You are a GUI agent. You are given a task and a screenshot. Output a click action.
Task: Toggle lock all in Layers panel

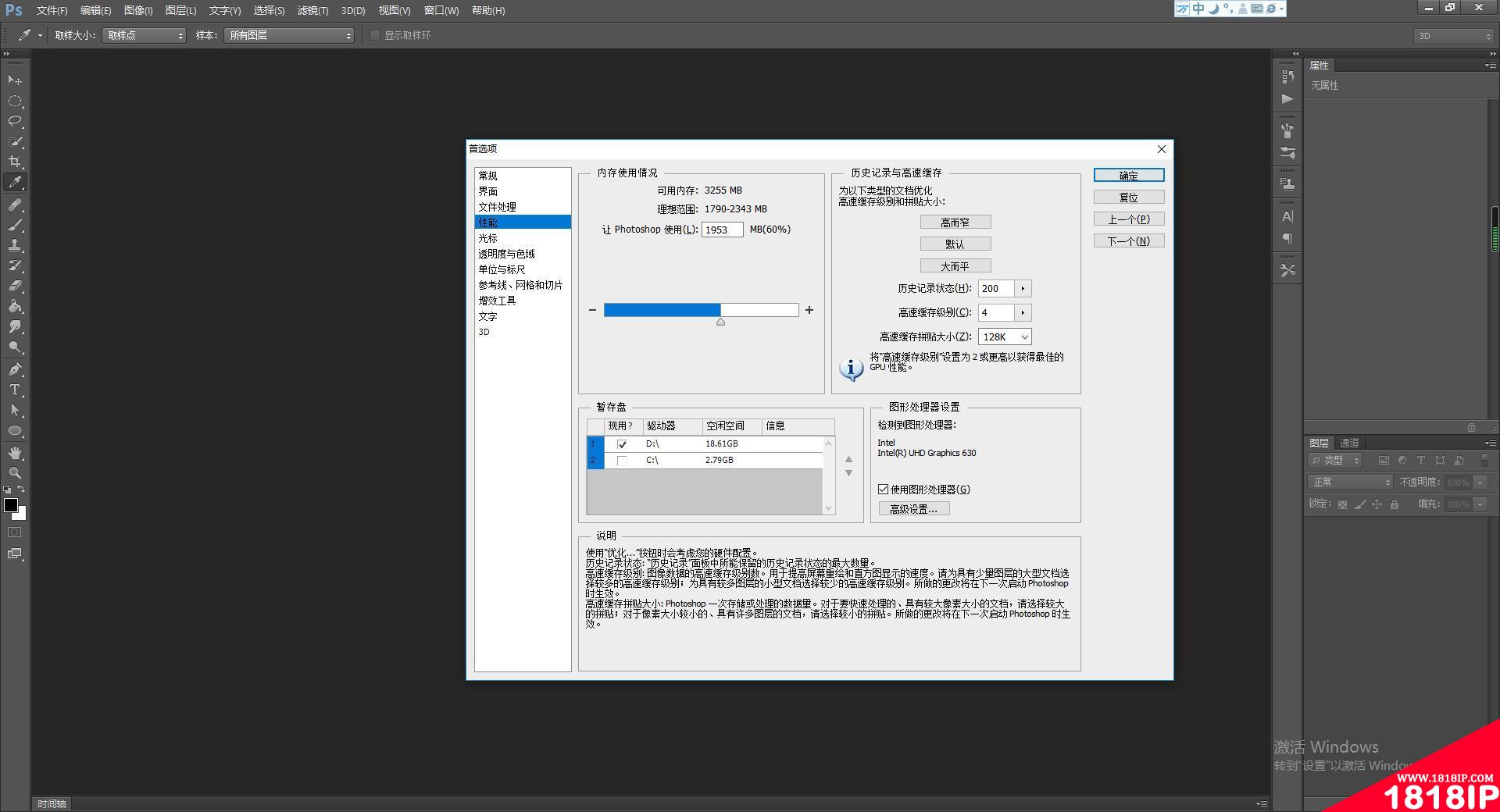coord(1395,504)
